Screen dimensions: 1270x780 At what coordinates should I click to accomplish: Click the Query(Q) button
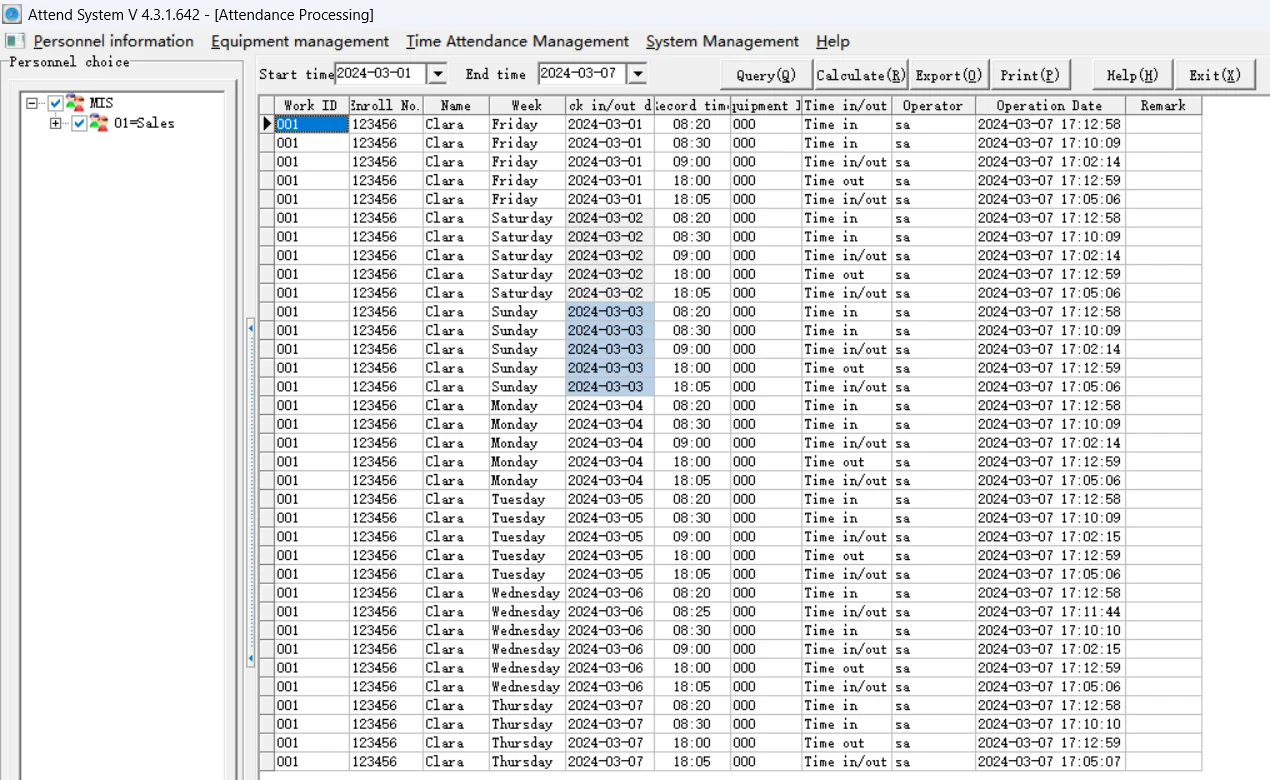(766, 75)
